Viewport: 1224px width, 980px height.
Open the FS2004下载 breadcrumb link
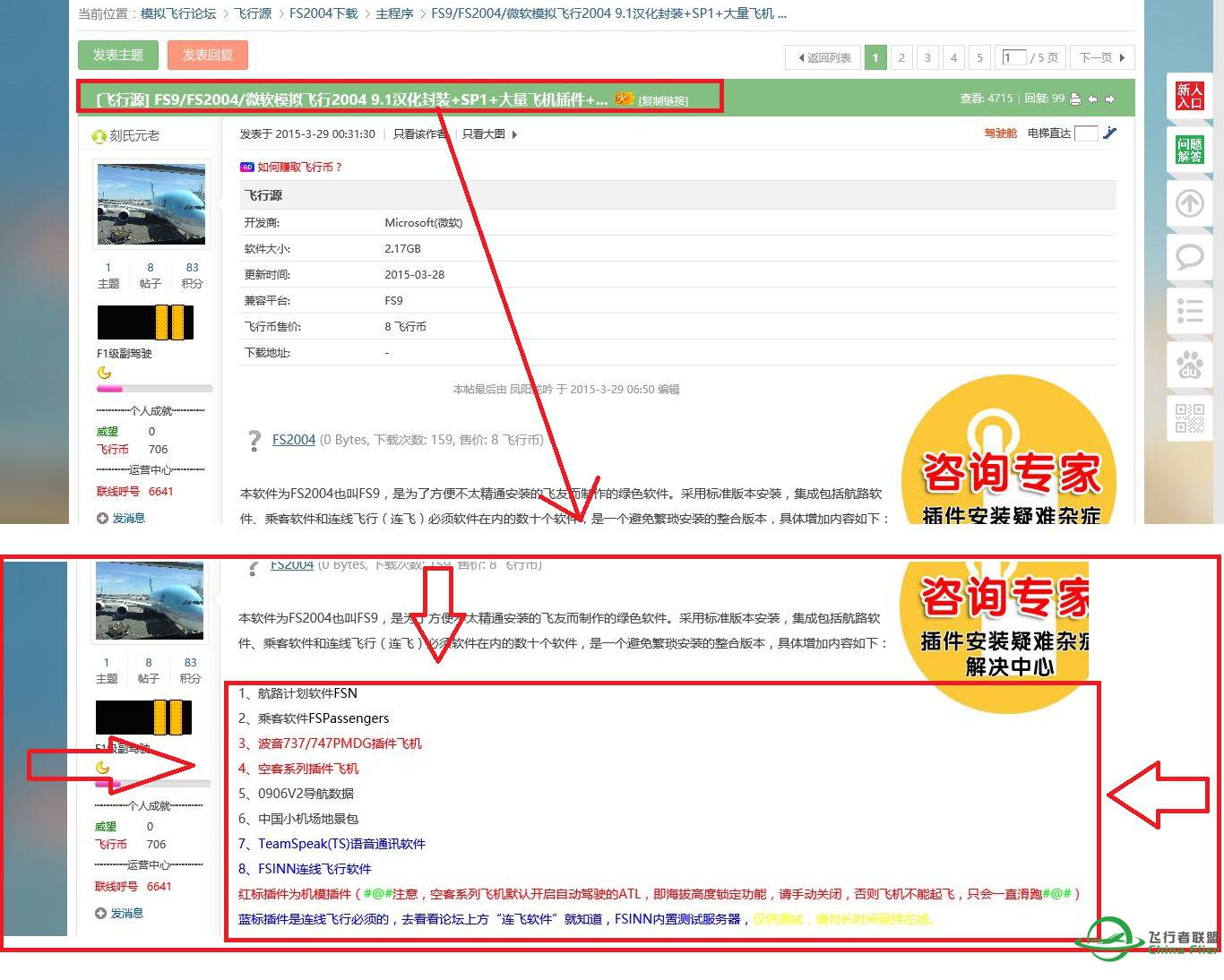click(323, 13)
